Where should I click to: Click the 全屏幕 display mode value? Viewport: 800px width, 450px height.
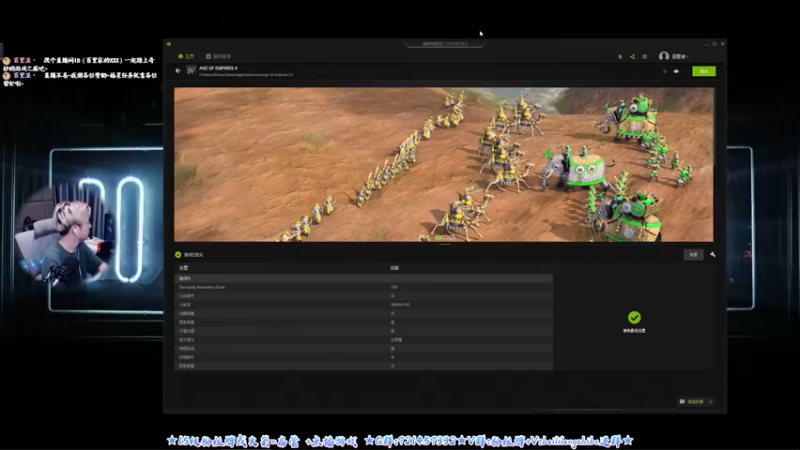[x=396, y=340]
